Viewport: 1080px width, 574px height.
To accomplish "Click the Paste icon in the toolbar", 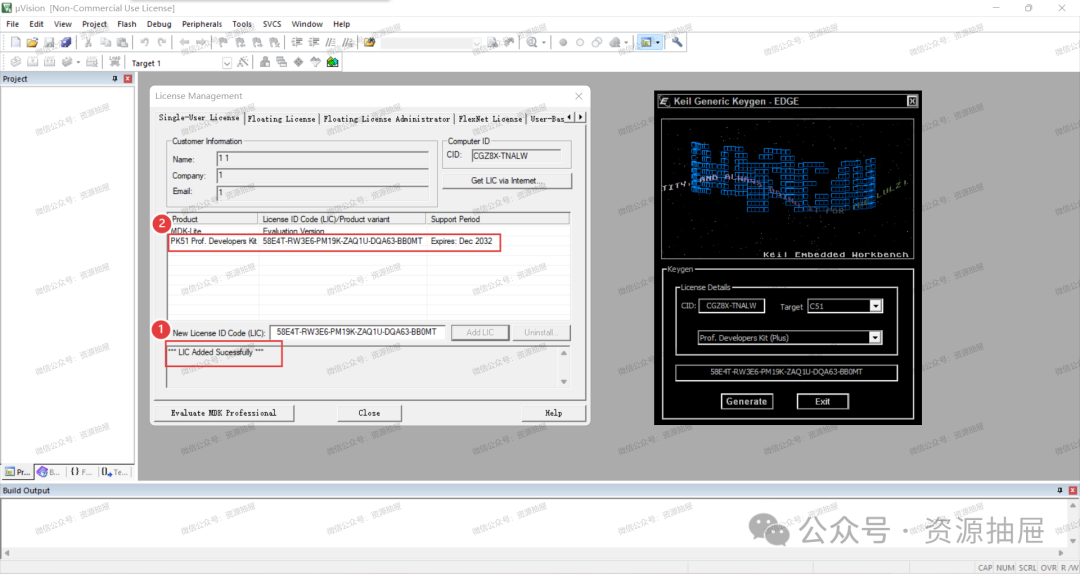I will 122,42.
